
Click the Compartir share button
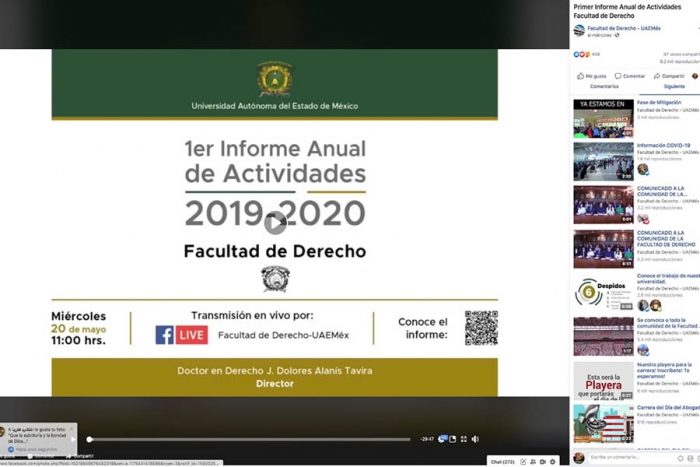pyautogui.click(x=669, y=76)
